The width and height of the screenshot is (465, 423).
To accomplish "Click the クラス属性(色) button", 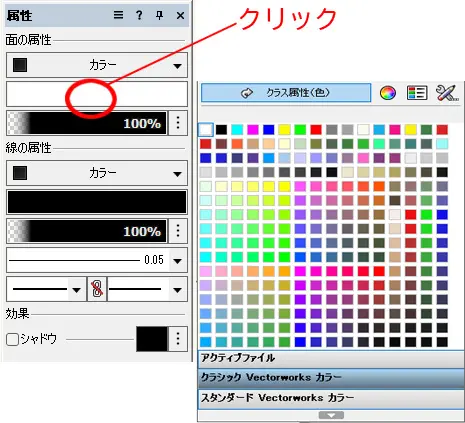I will coord(286,93).
